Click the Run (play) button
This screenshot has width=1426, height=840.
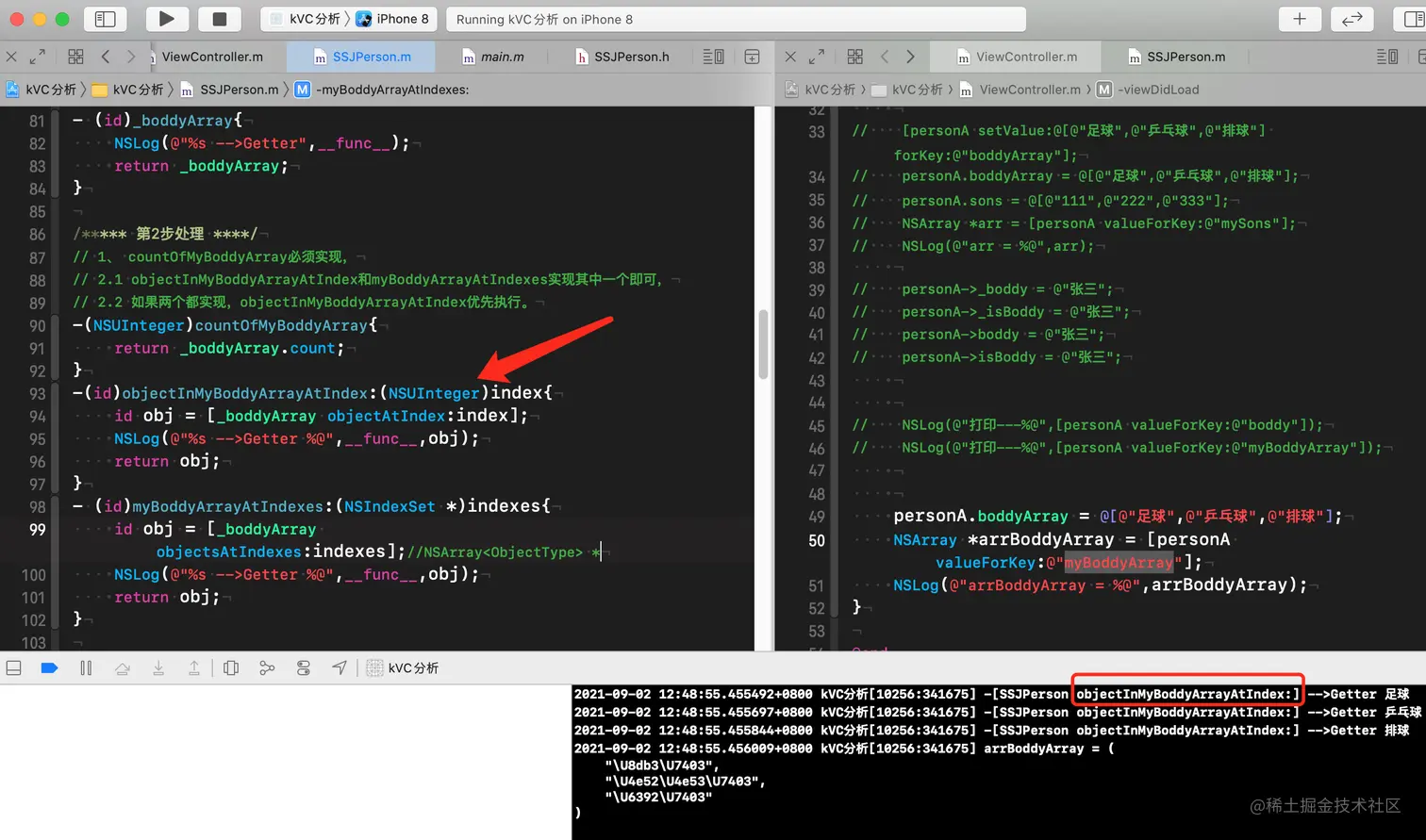pyautogui.click(x=167, y=19)
